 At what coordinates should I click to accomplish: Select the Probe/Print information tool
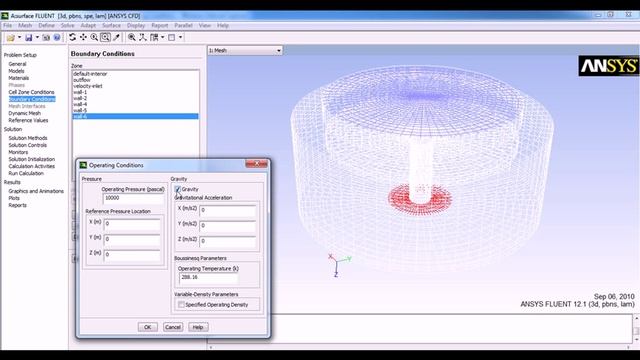pyautogui.click(x=117, y=37)
